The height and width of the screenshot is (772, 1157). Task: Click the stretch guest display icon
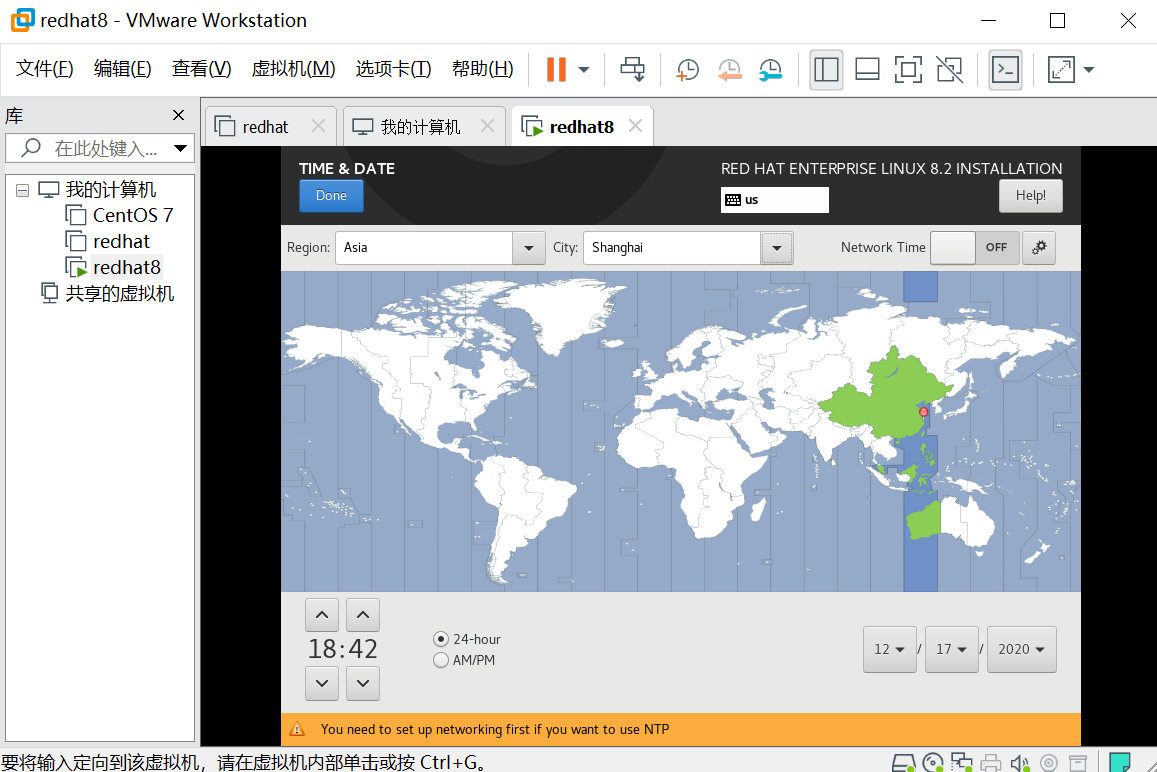coord(1061,69)
